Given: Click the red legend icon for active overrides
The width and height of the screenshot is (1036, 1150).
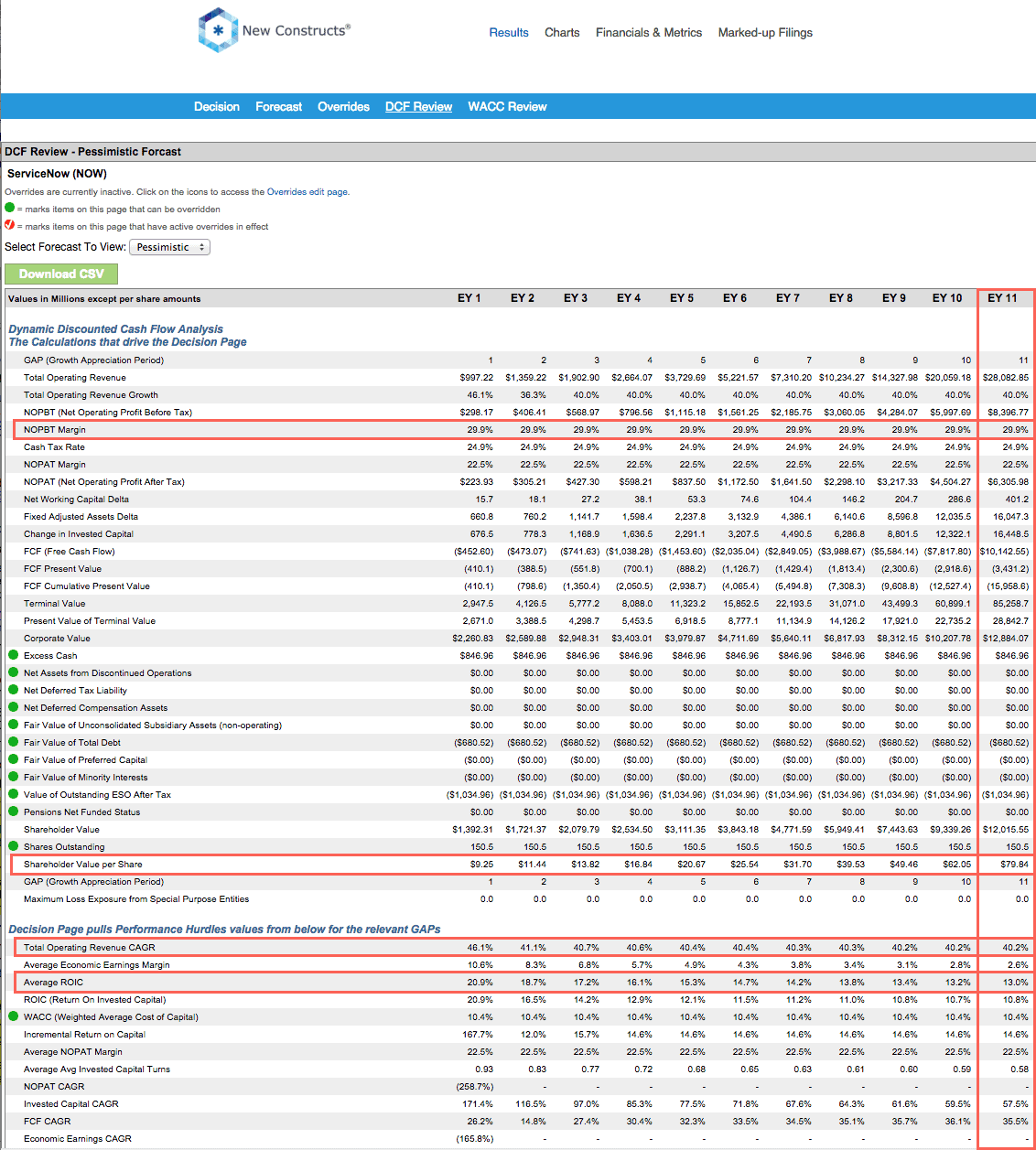Looking at the screenshot, I should 10,225.
